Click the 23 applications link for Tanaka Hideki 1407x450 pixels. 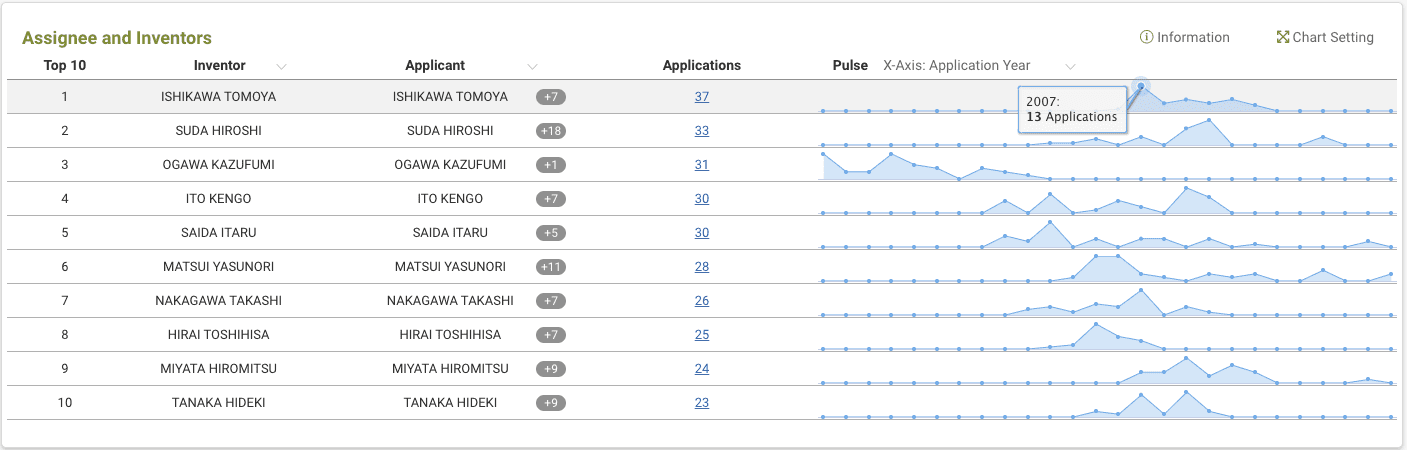[701, 403]
